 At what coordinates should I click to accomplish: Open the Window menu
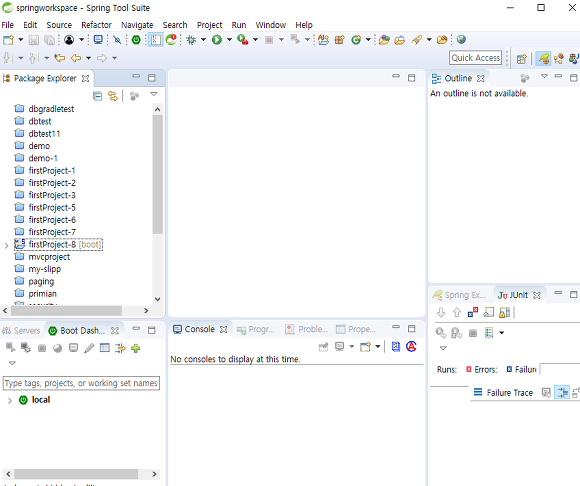click(x=270, y=25)
